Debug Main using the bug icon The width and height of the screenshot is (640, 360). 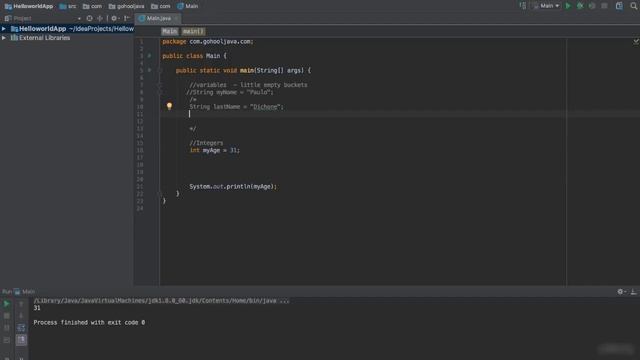[x=580, y=6]
